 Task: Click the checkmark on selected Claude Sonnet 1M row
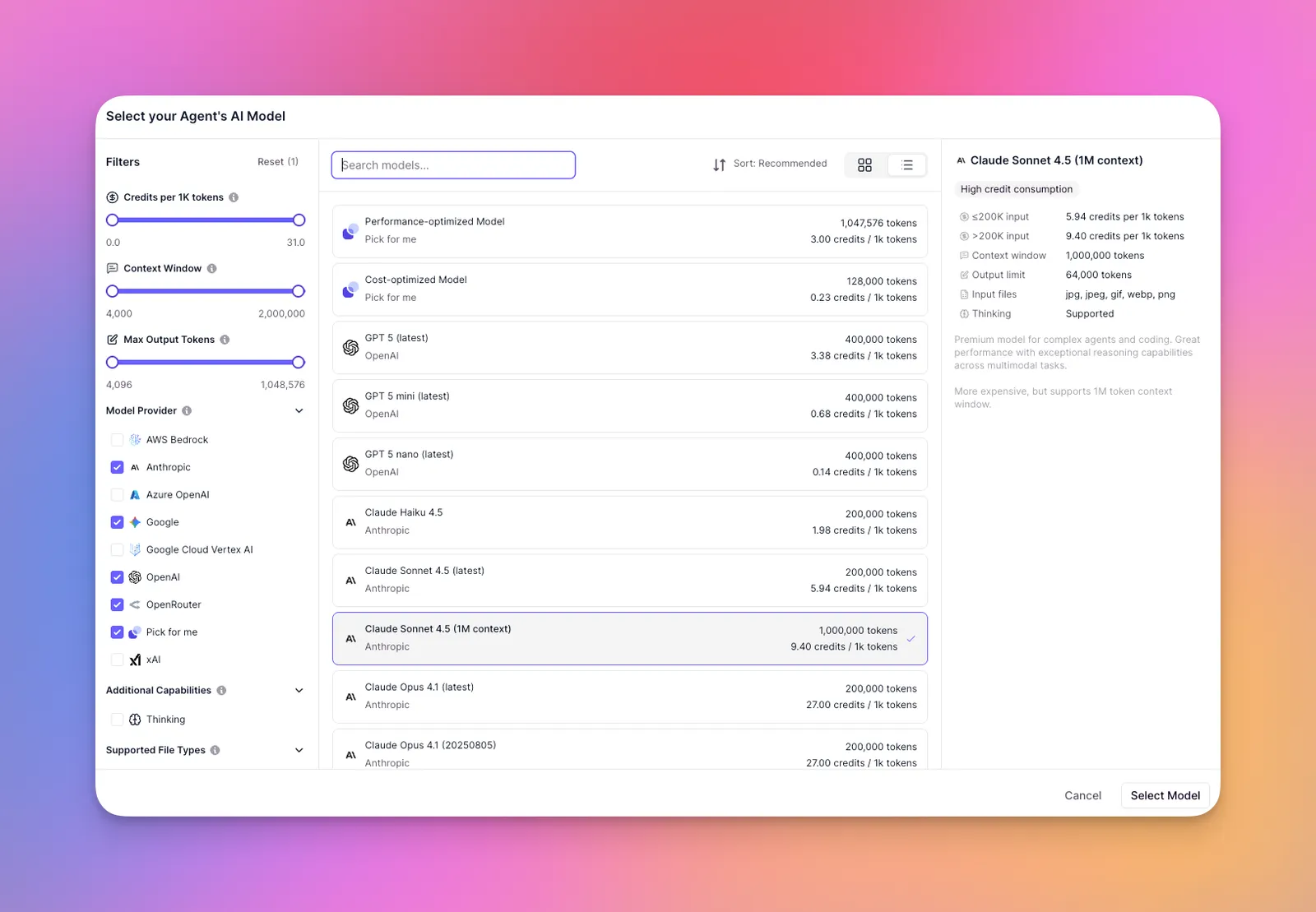click(x=911, y=639)
